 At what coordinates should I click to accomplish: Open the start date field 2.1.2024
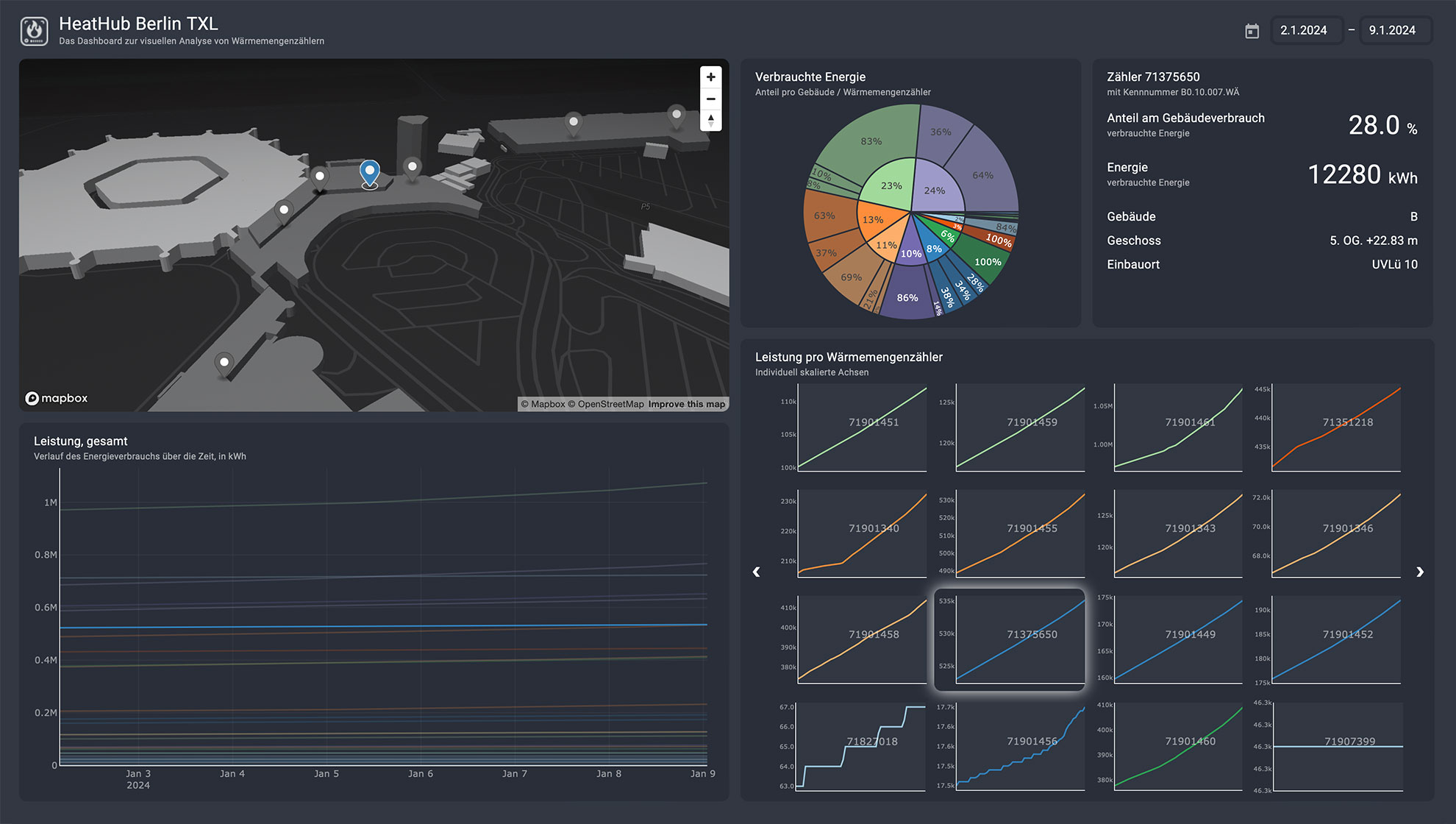tap(1306, 30)
